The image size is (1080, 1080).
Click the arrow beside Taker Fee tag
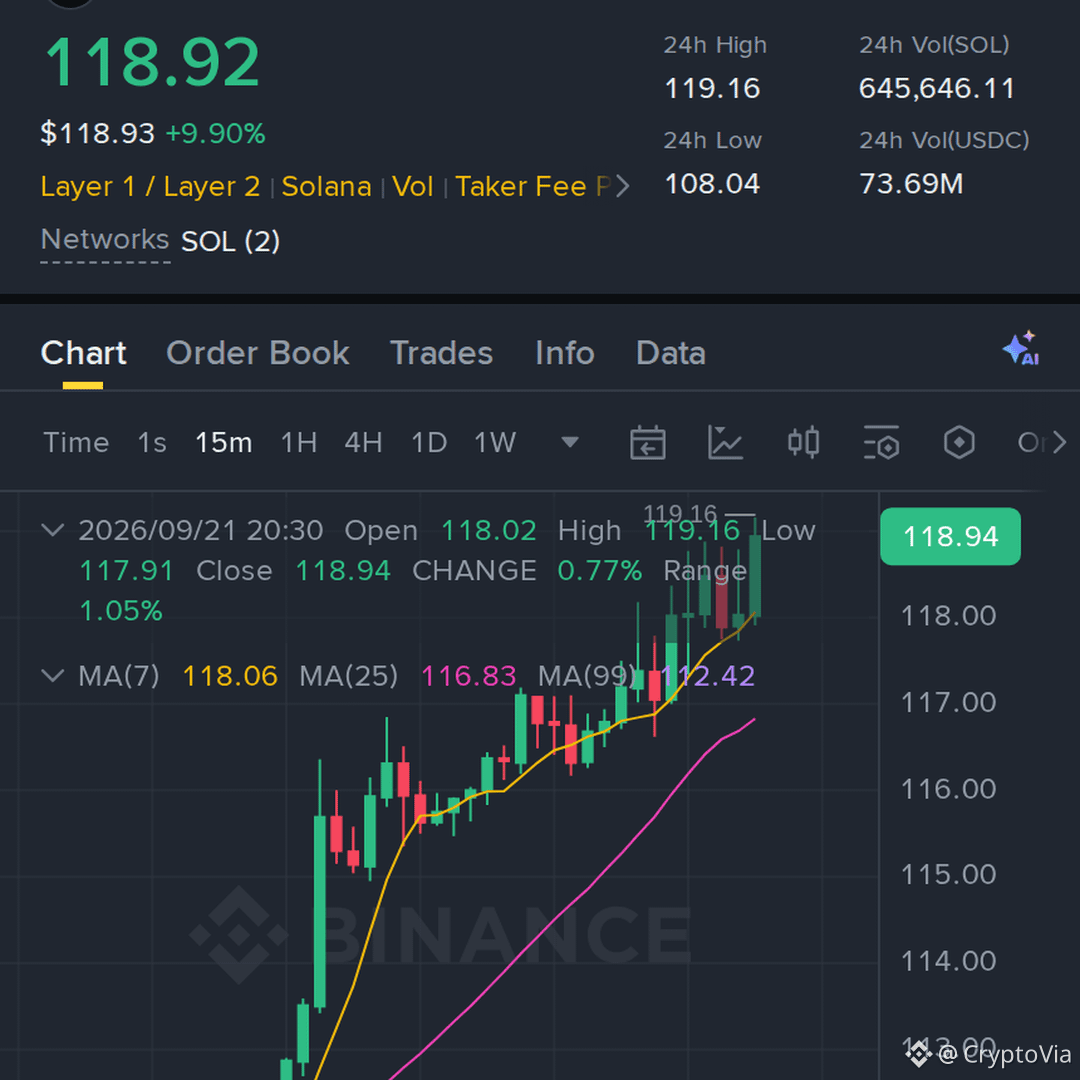click(x=622, y=186)
